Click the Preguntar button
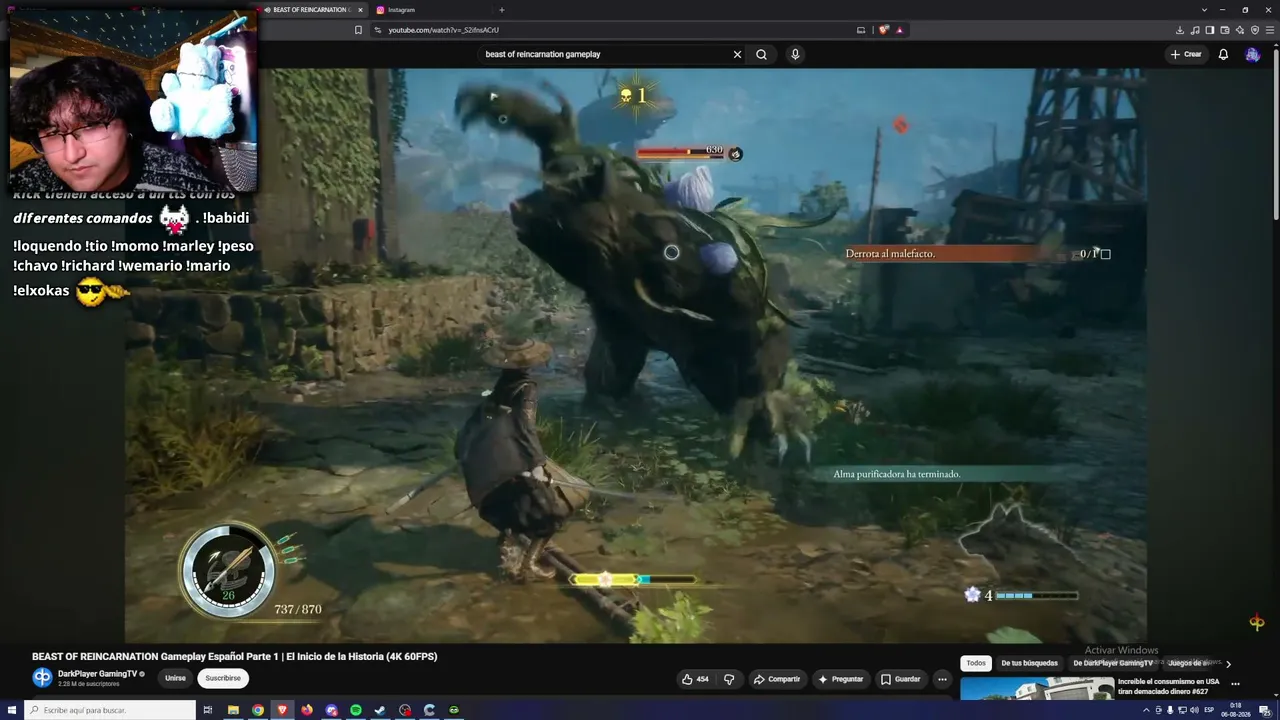 [x=840, y=679]
